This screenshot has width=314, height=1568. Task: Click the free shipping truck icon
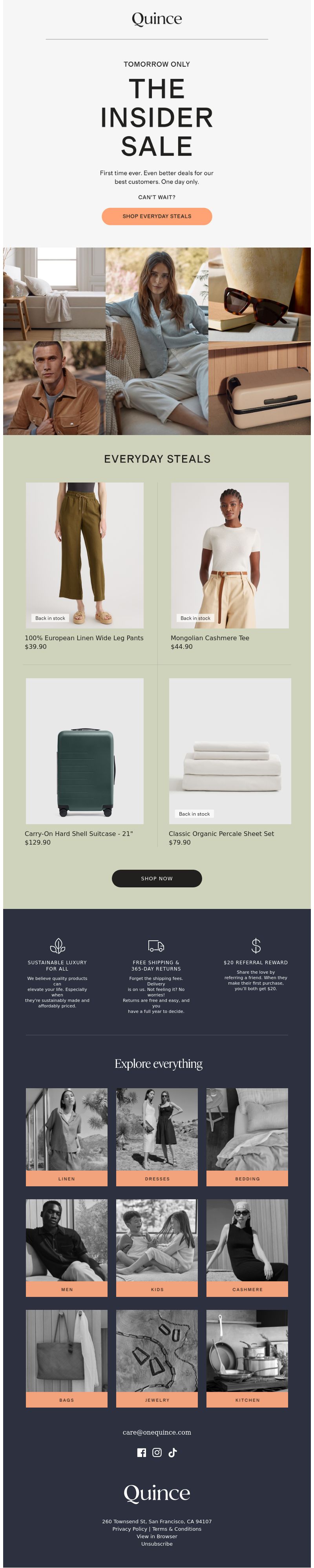tap(156, 946)
